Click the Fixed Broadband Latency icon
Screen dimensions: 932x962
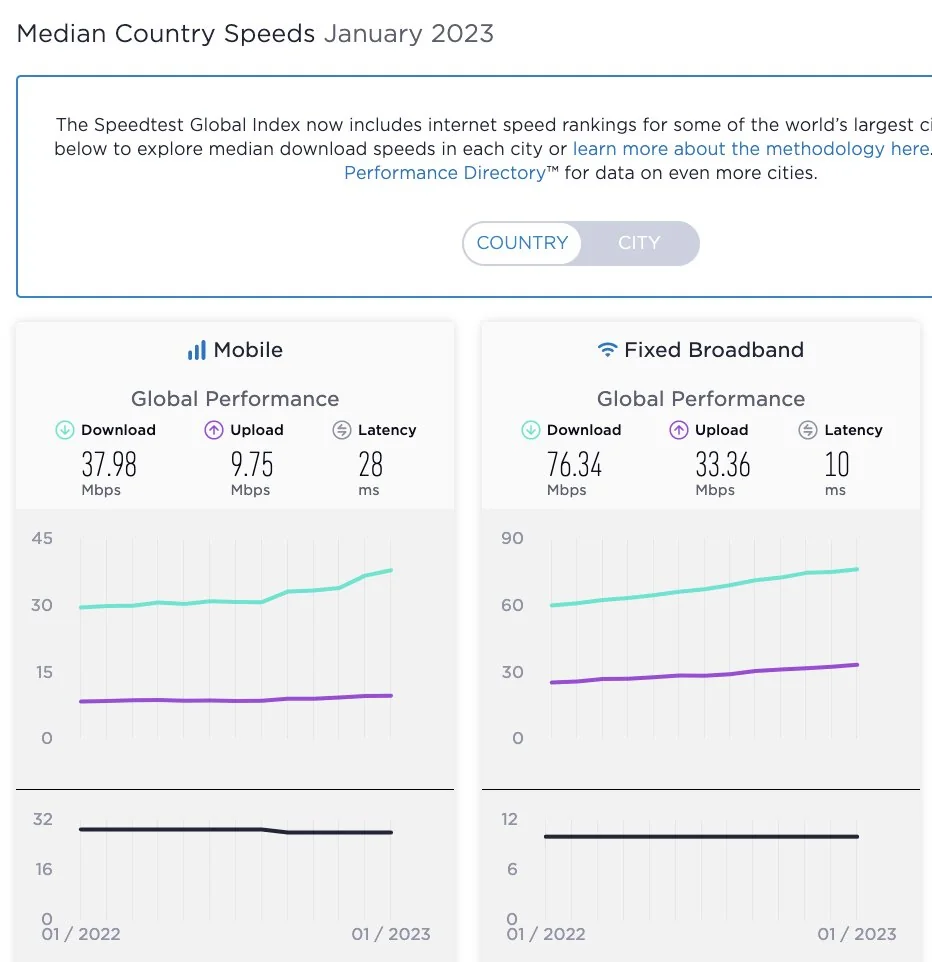[x=808, y=430]
